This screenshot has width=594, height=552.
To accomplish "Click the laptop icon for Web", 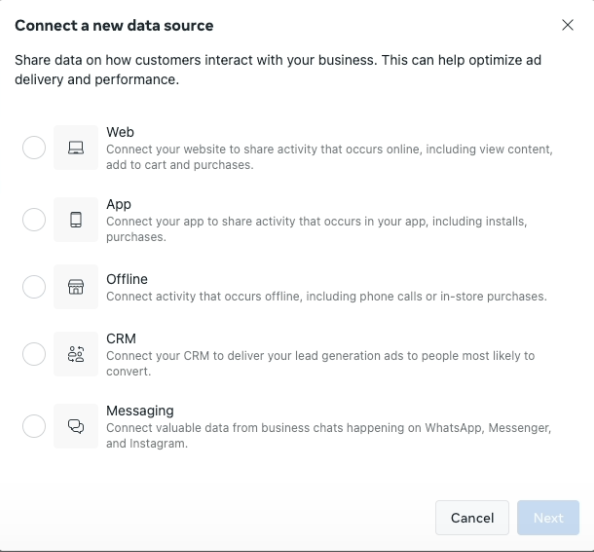I will pyautogui.click(x=76, y=147).
